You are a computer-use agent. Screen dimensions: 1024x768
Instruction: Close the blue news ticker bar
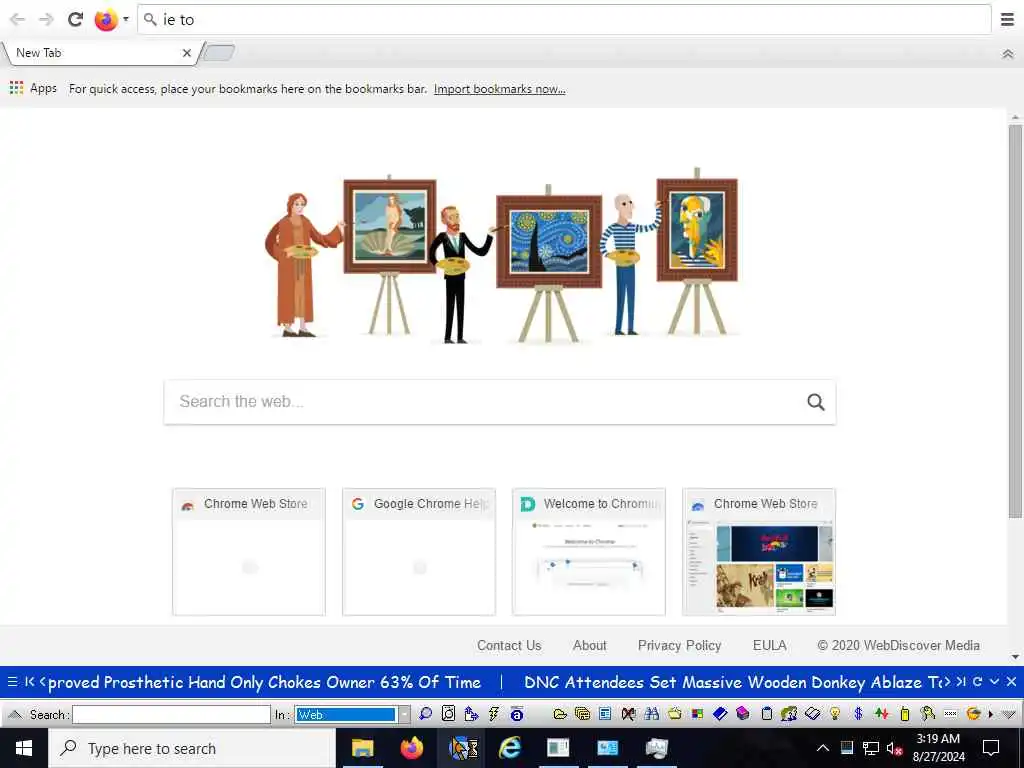coord(1011,682)
